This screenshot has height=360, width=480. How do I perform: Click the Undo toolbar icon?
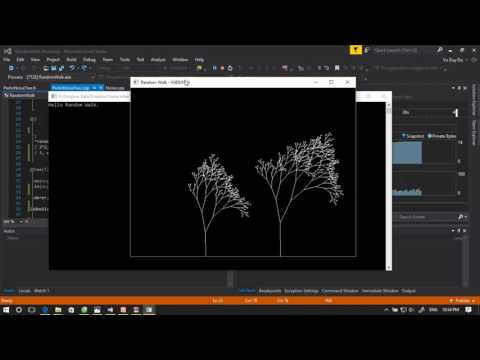point(72,68)
